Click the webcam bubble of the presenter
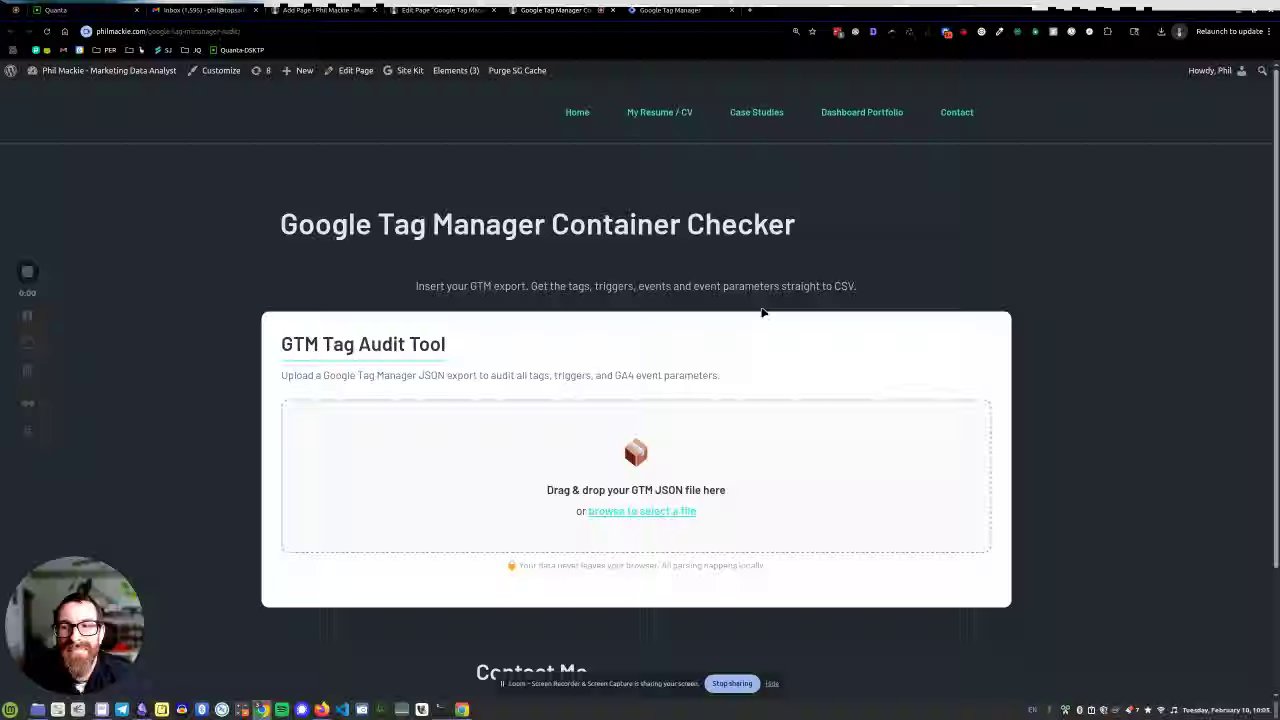This screenshot has height=720, width=1280. pyautogui.click(x=74, y=627)
